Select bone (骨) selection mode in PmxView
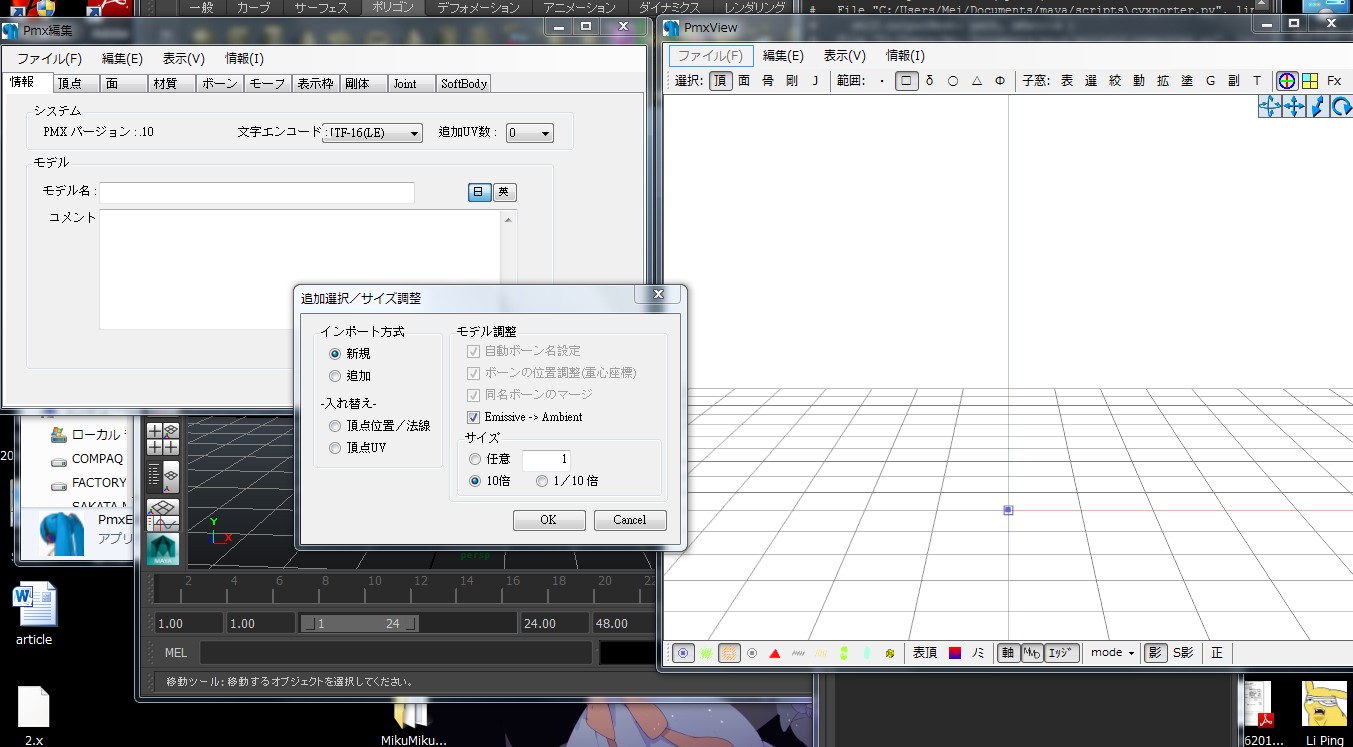This screenshot has width=1353, height=747. 768,81
